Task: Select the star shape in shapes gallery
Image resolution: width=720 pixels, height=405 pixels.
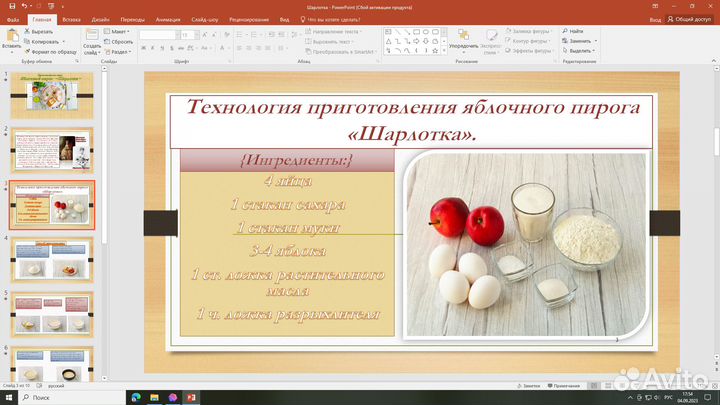Action: click(435, 51)
